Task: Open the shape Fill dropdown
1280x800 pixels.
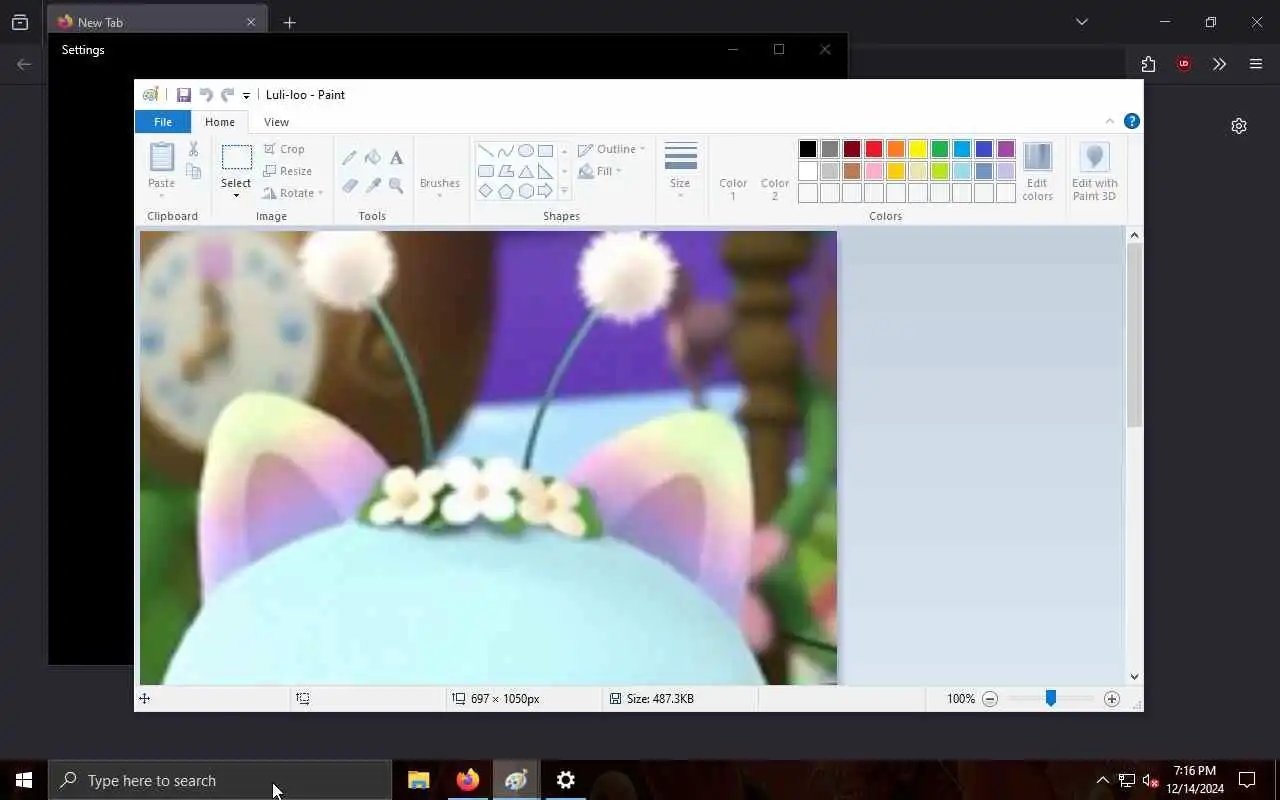Action: pyautogui.click(x=600, y=171)
